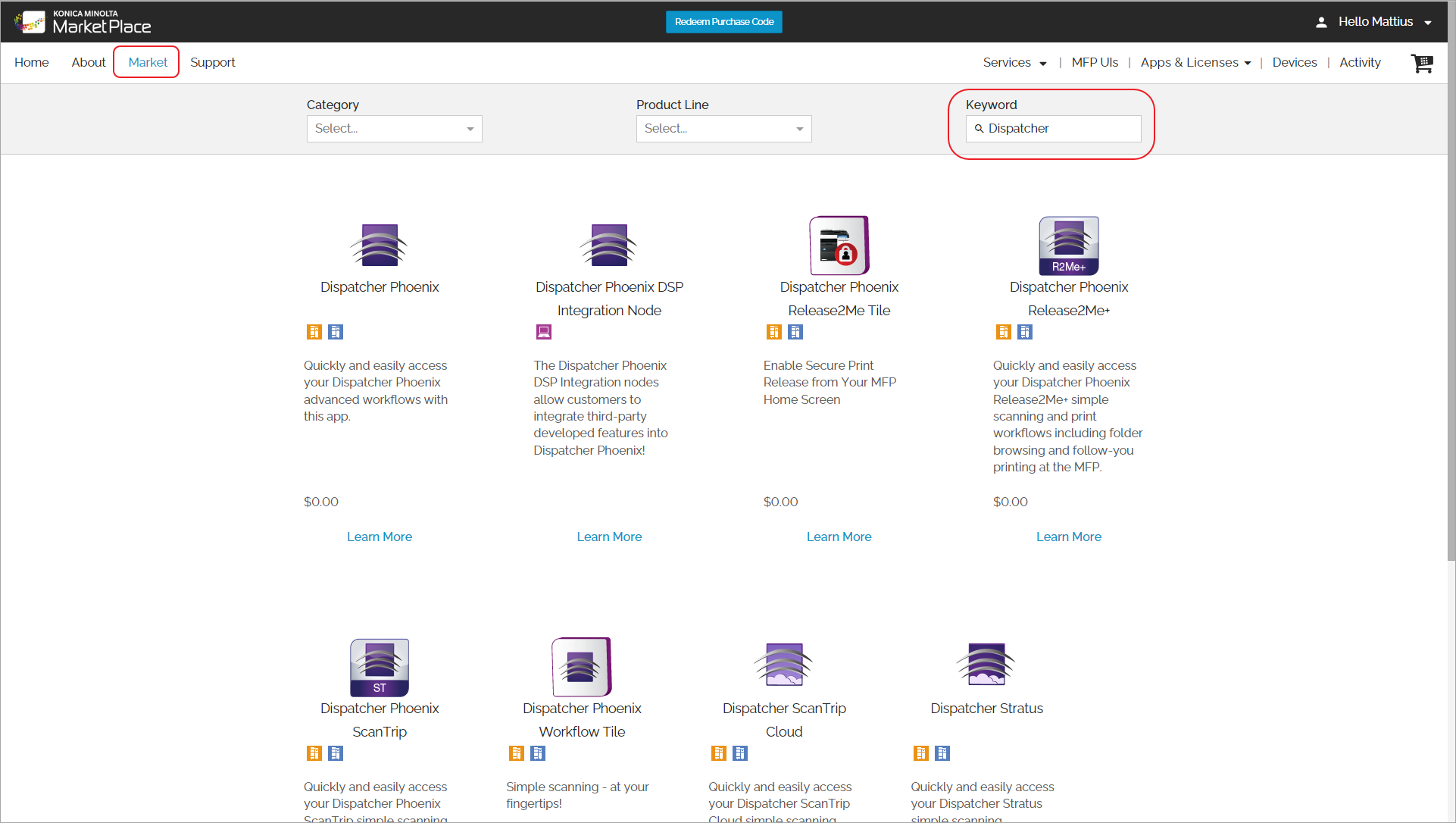Click the Redeem Purchase Code button
Image resolution: width=1456 pixels, height=823 pixels.
[x=724, y=22]
